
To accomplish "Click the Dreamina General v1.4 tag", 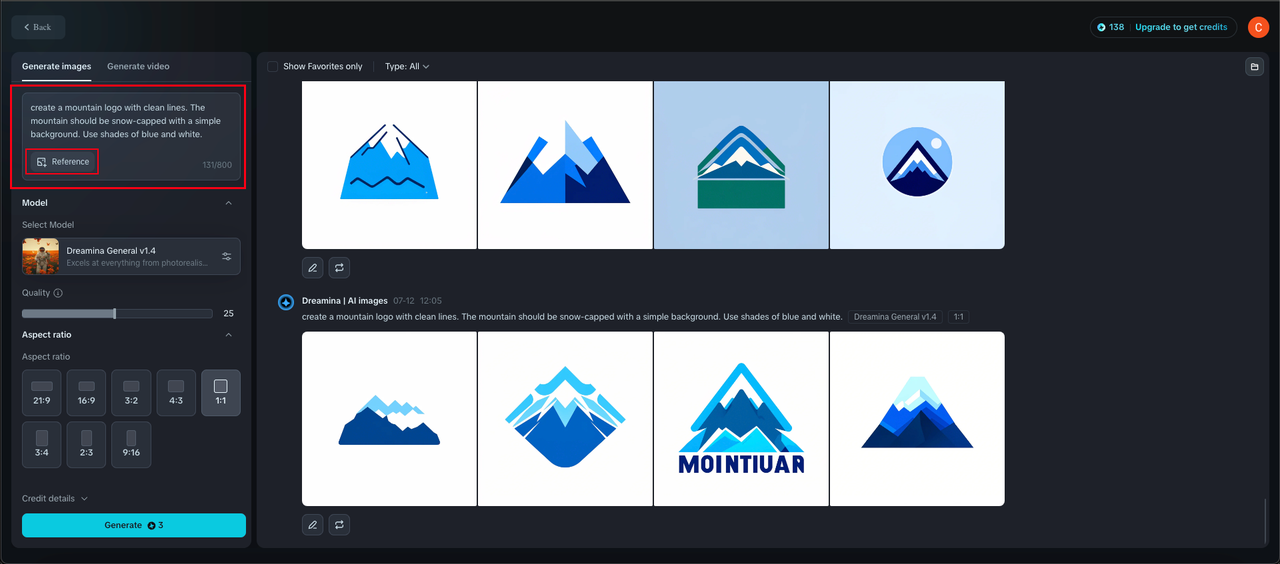I will 895,316.
